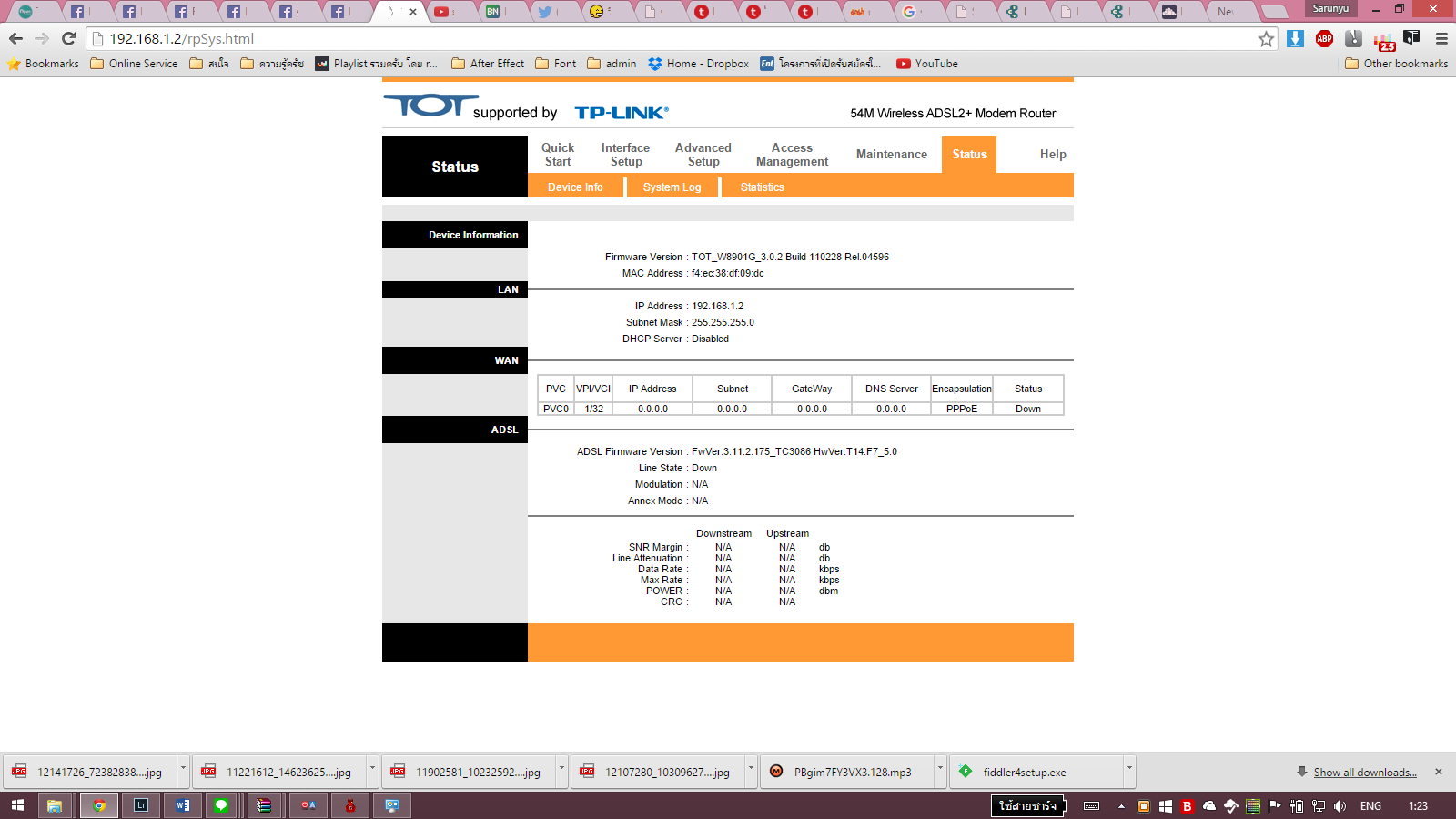Close the active router browser tab

[413, 12]
